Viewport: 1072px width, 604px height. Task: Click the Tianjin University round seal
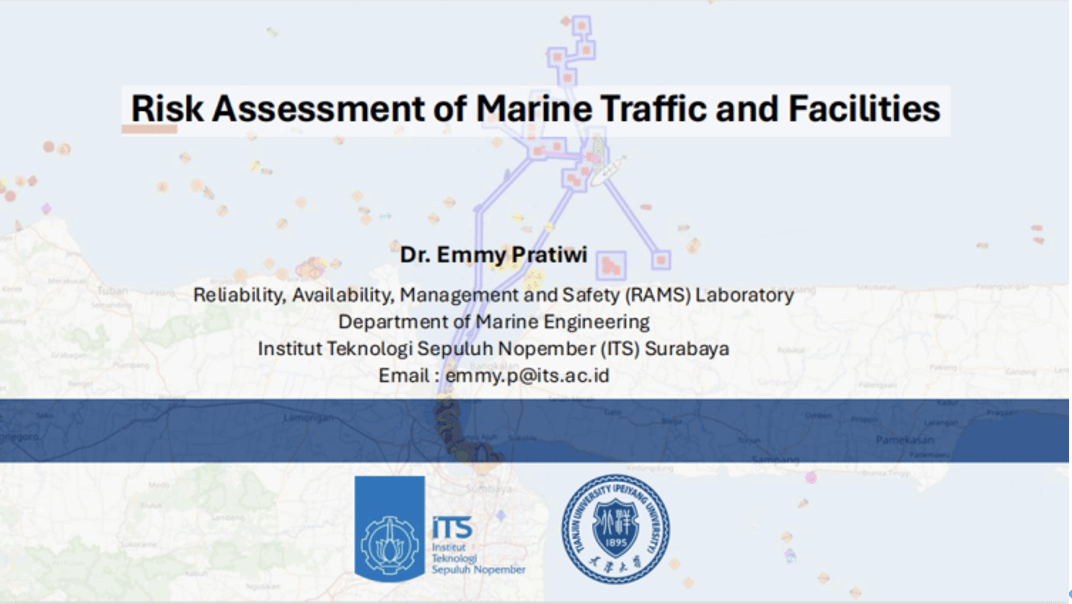pos(615,529)
